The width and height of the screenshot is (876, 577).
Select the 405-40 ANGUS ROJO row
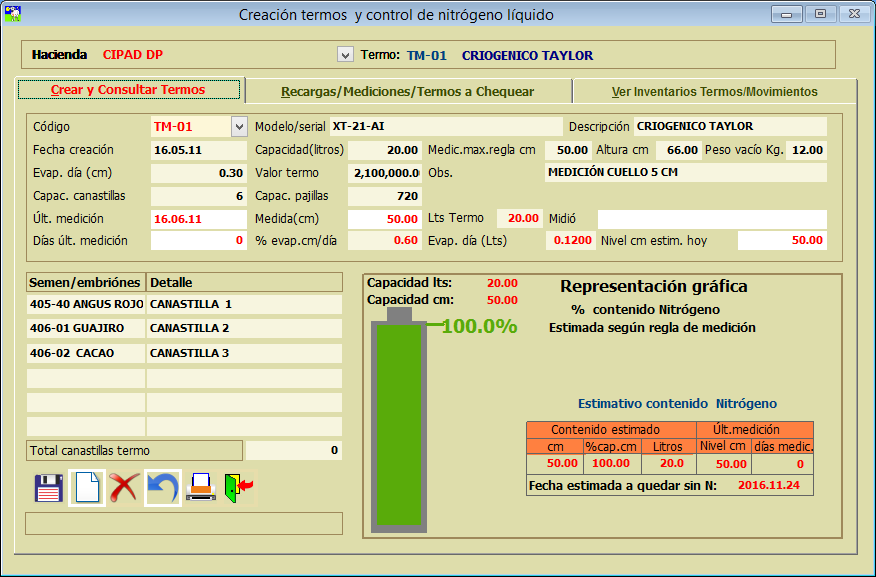click(86, 304)
